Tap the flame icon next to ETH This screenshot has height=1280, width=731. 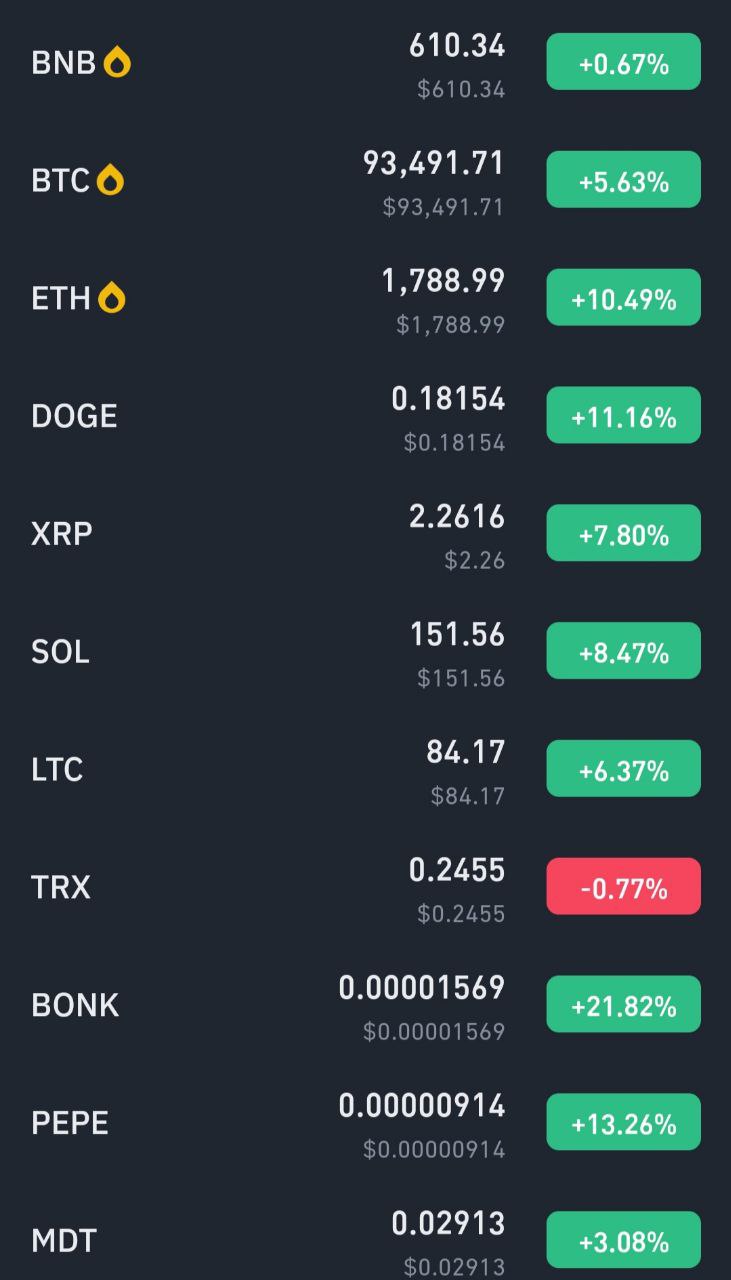(x=112, y=298)
